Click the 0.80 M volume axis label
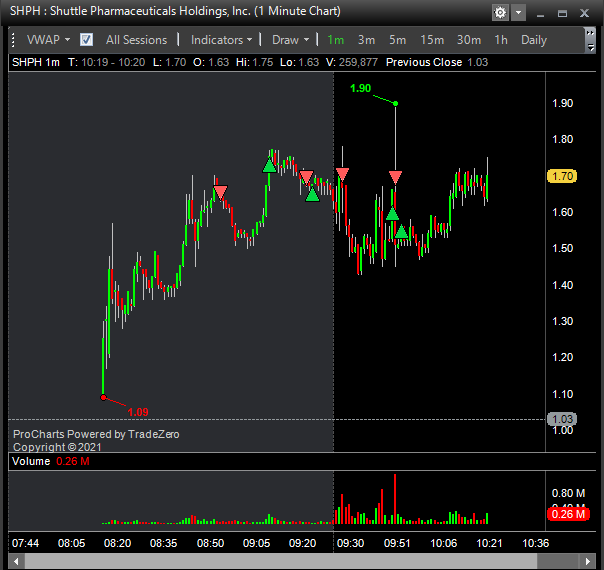Screen dimensions: 604x570 (x=568, y=493)
